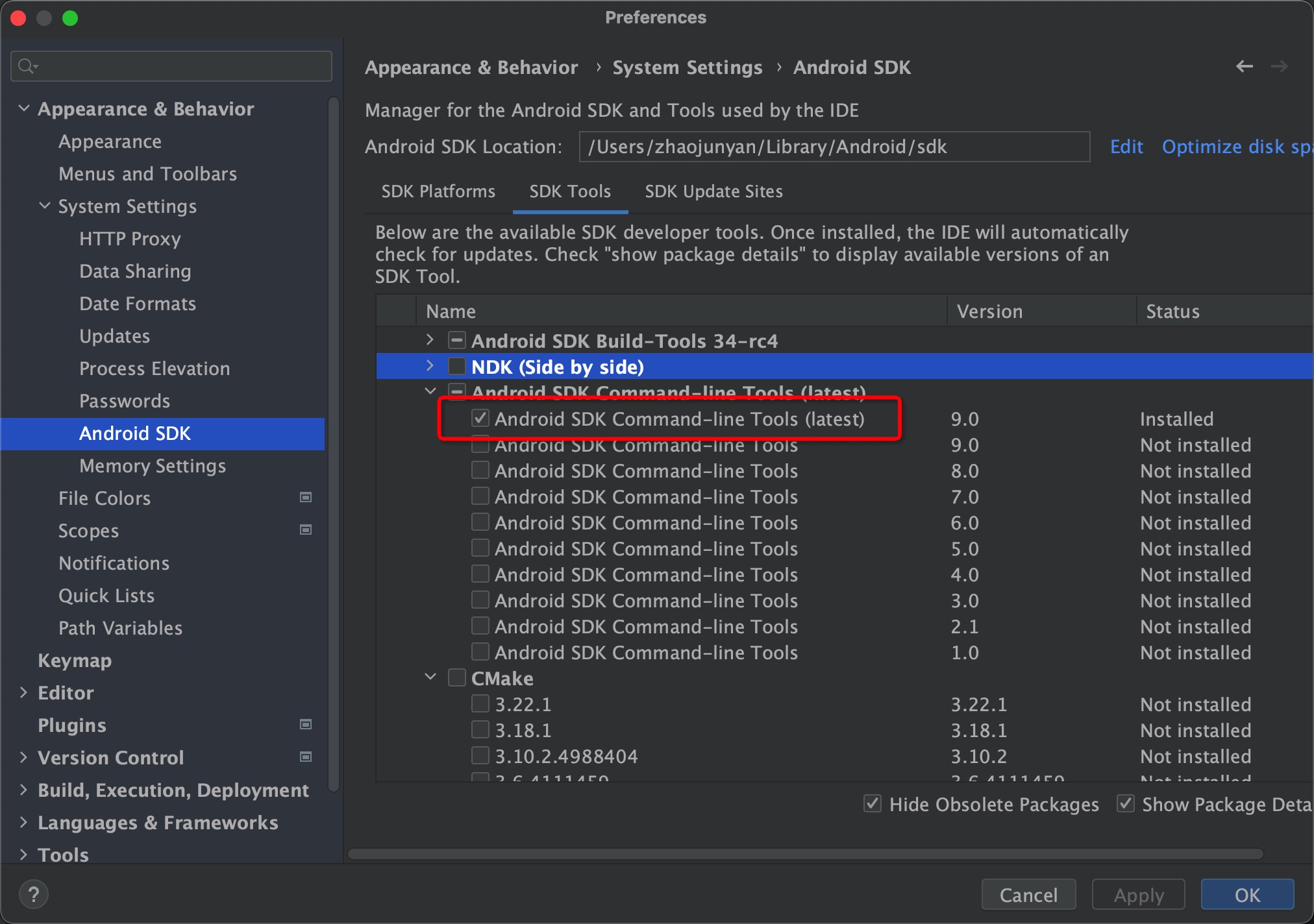This screenshot has height=924, width=1314.
Task: Open HTTP Proxy settings
Action: click(130, 239)
